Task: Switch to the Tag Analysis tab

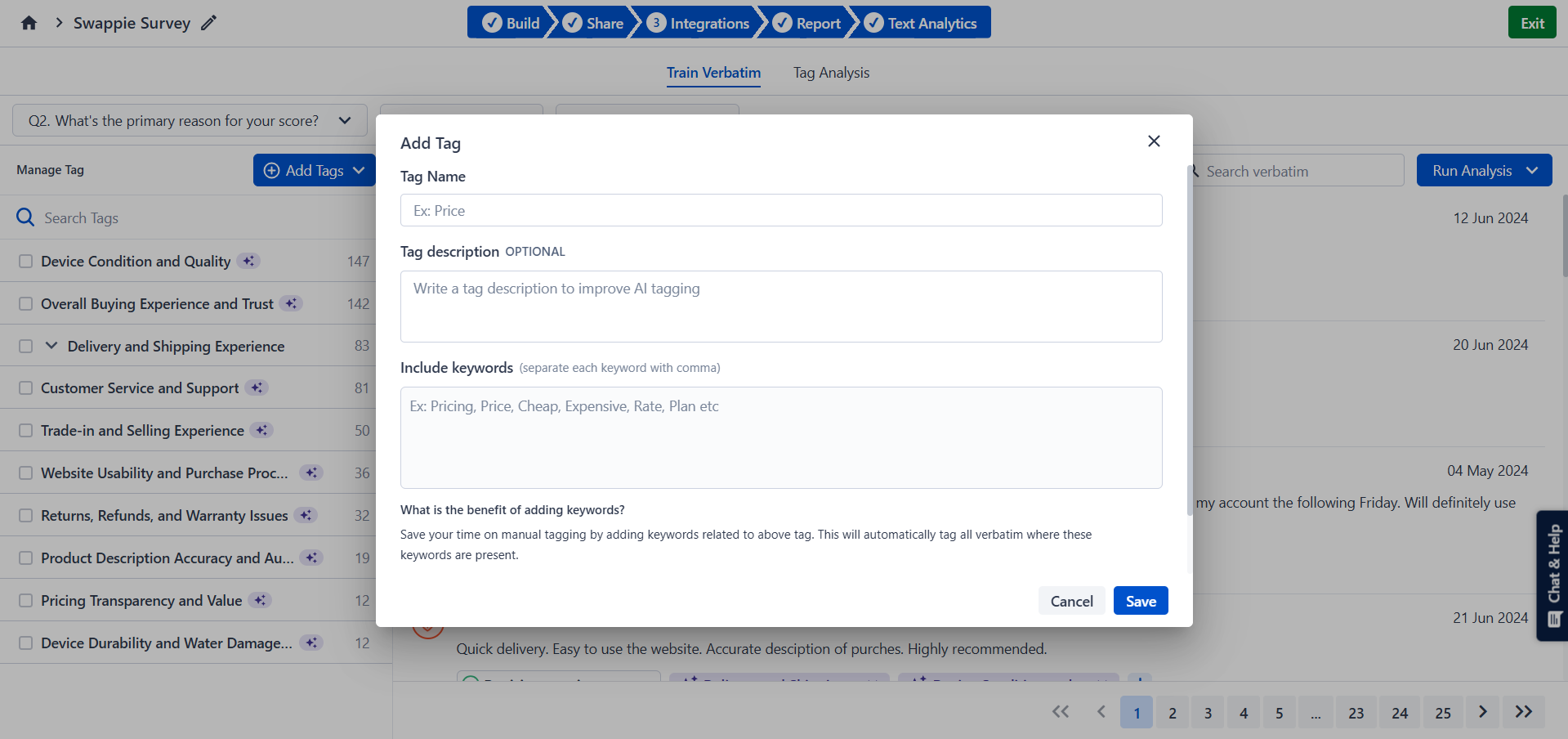Action: click(x=831, y=73)
